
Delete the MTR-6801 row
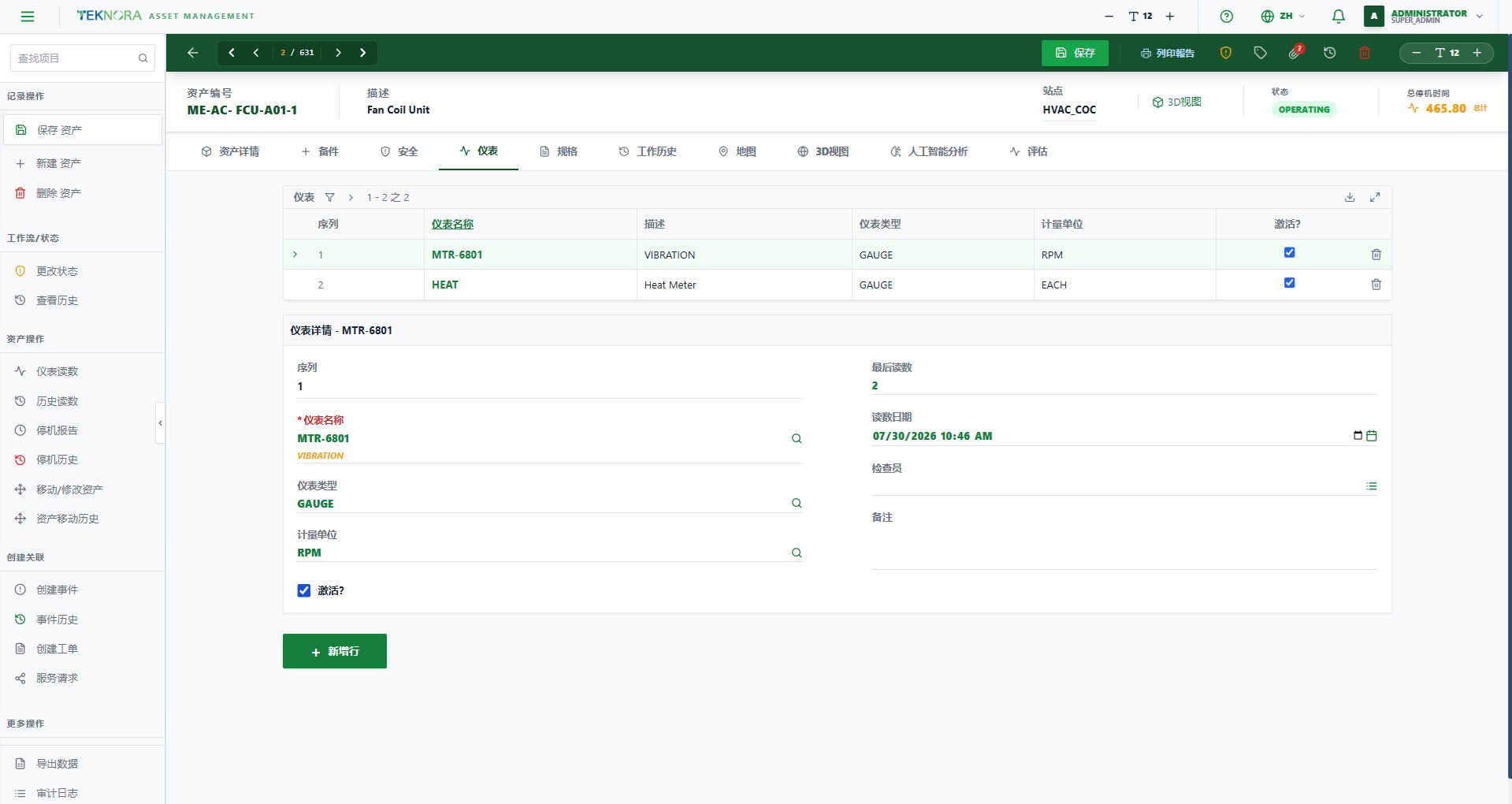pos(1376,255)
